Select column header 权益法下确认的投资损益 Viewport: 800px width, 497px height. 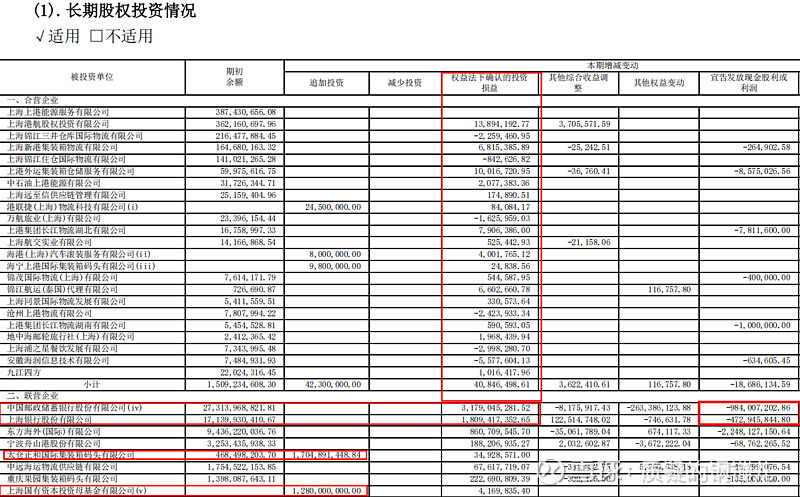pos(489,83)
